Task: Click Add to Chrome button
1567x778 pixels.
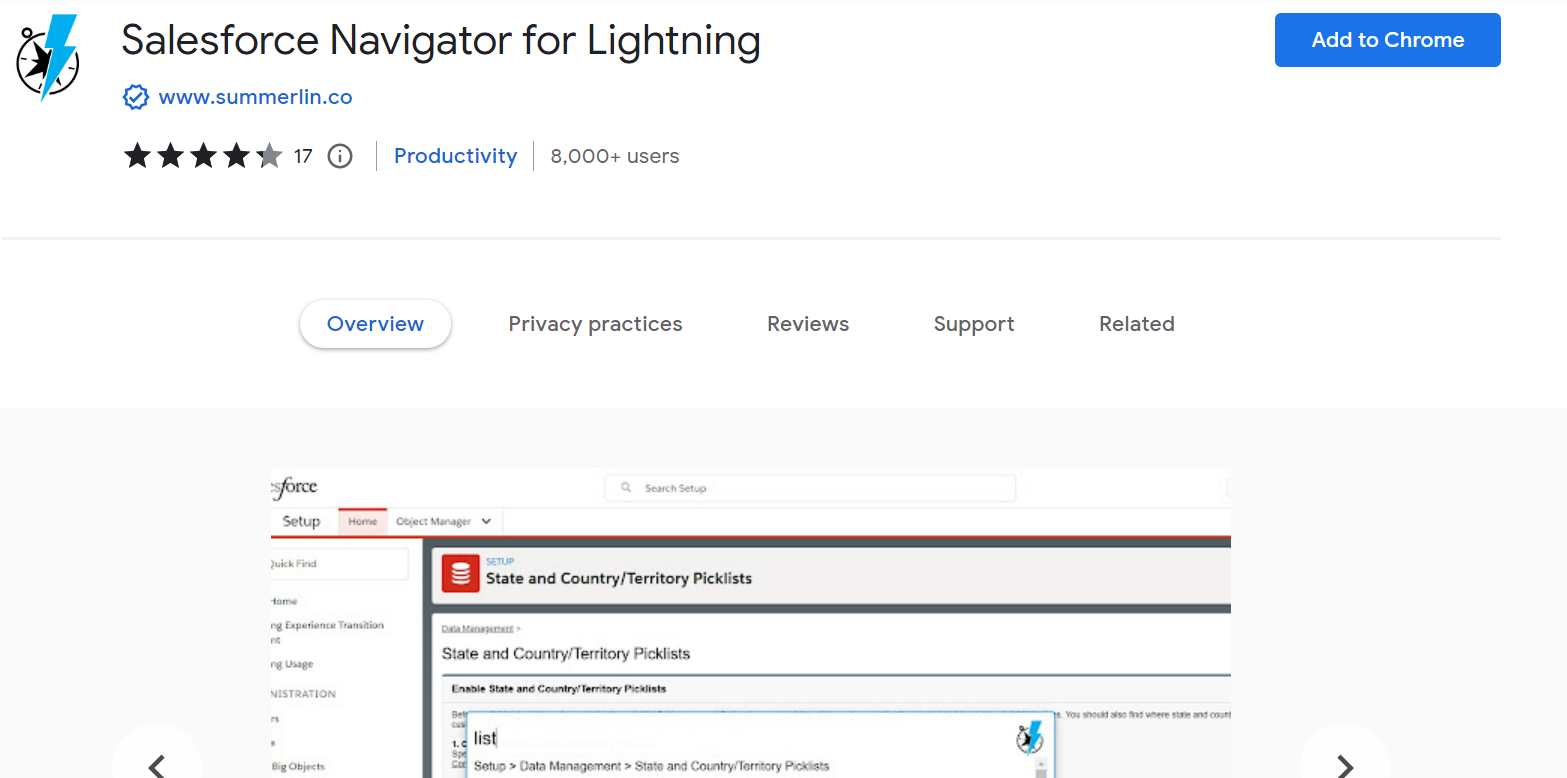Action: 1388,40
